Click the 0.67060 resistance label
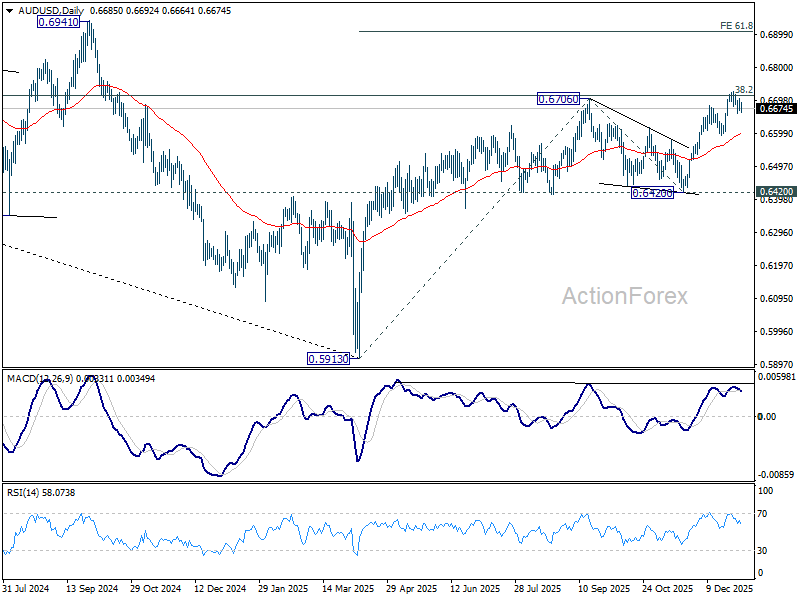Screen dimensions: 800x600 (x=558, y=99)
